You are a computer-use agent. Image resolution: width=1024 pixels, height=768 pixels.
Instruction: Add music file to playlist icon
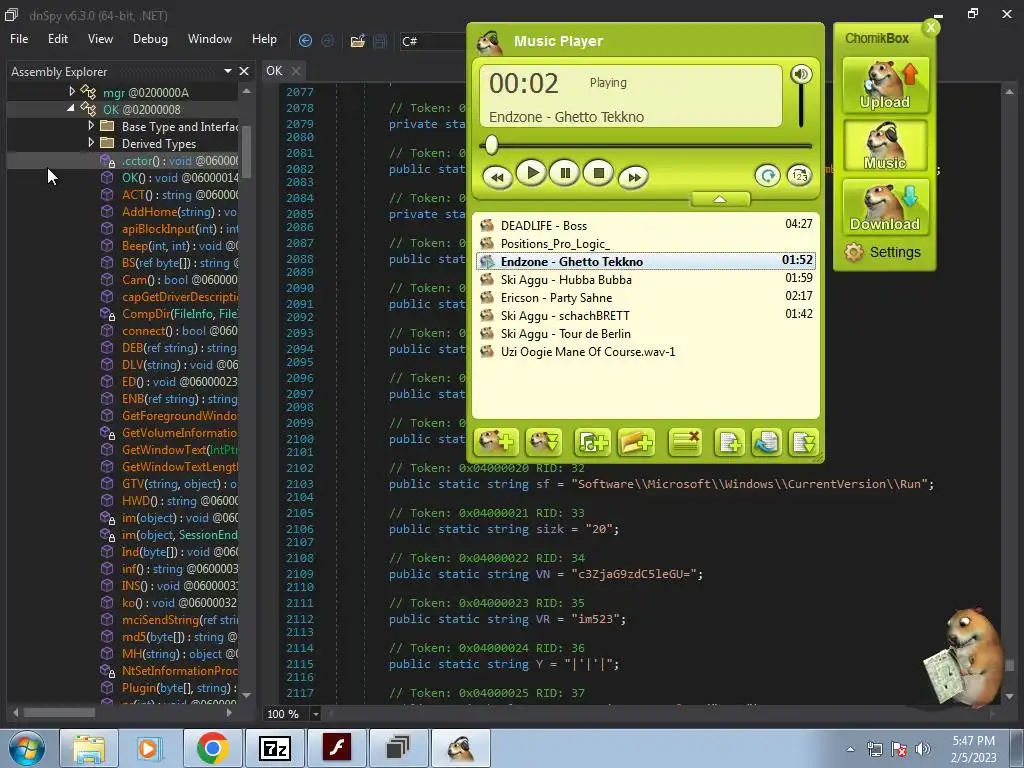592,442
